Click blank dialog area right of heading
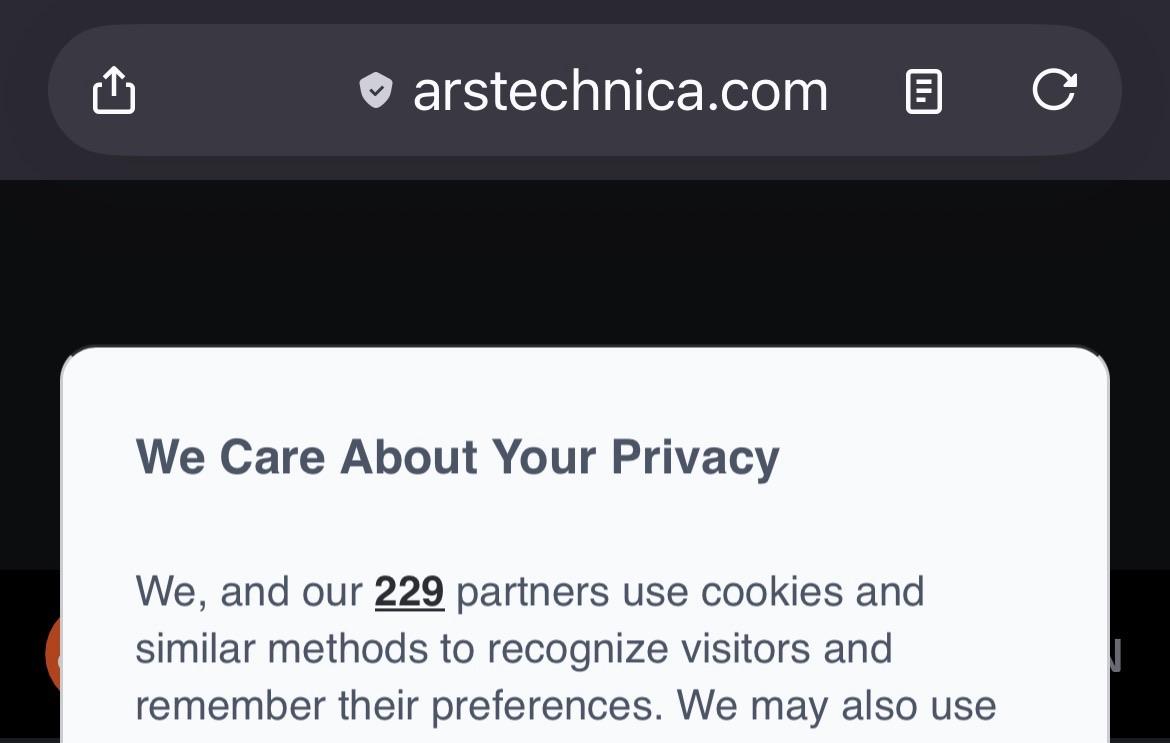This screenshot has height=743, width=1170. coord(940,457)
